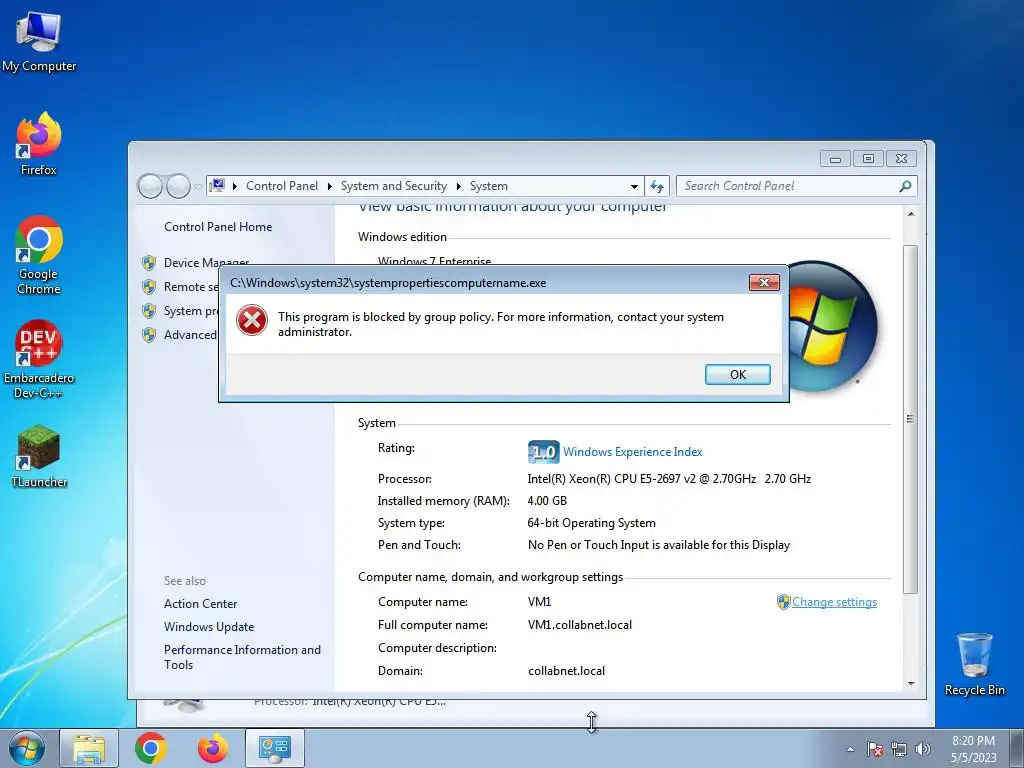Screen dimensions: 1024x768
Task: Show hidden system tray icons
Action: [850, 749]
